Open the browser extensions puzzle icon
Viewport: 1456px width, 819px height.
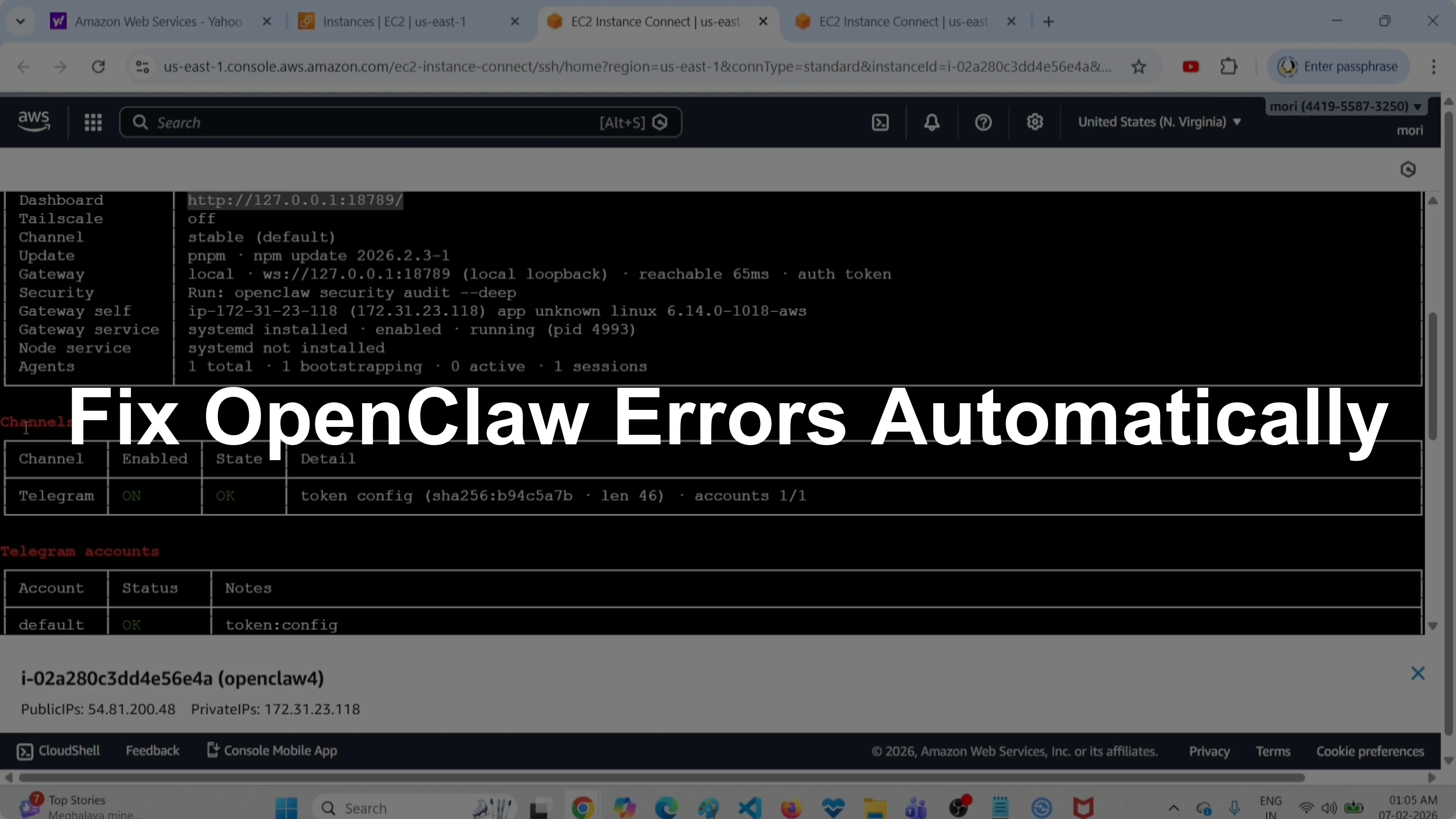tap(1229, 66)
